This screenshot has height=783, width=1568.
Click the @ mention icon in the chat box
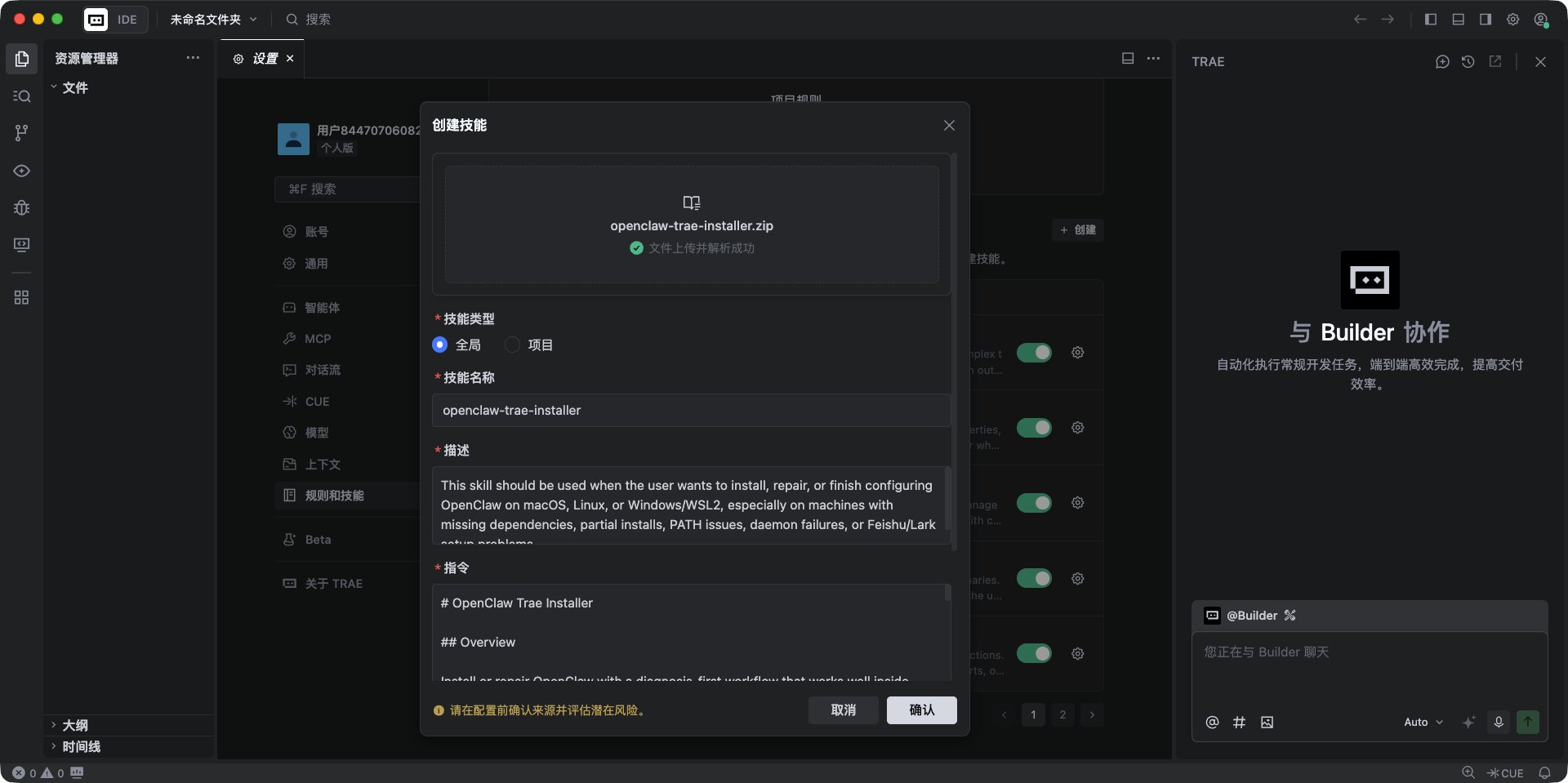coord(1213,723)
